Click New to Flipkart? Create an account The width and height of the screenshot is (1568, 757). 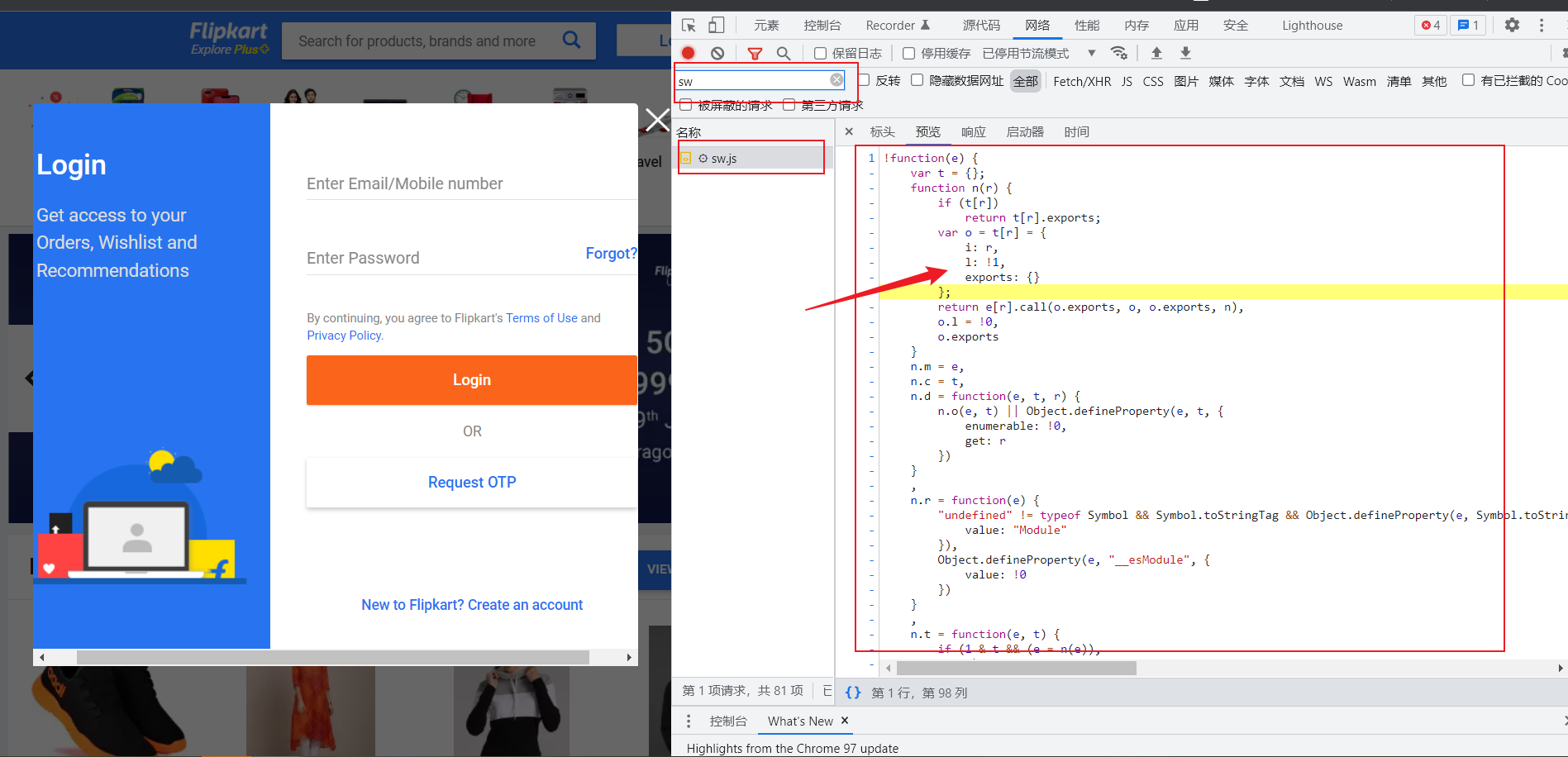tap(472, 605)
